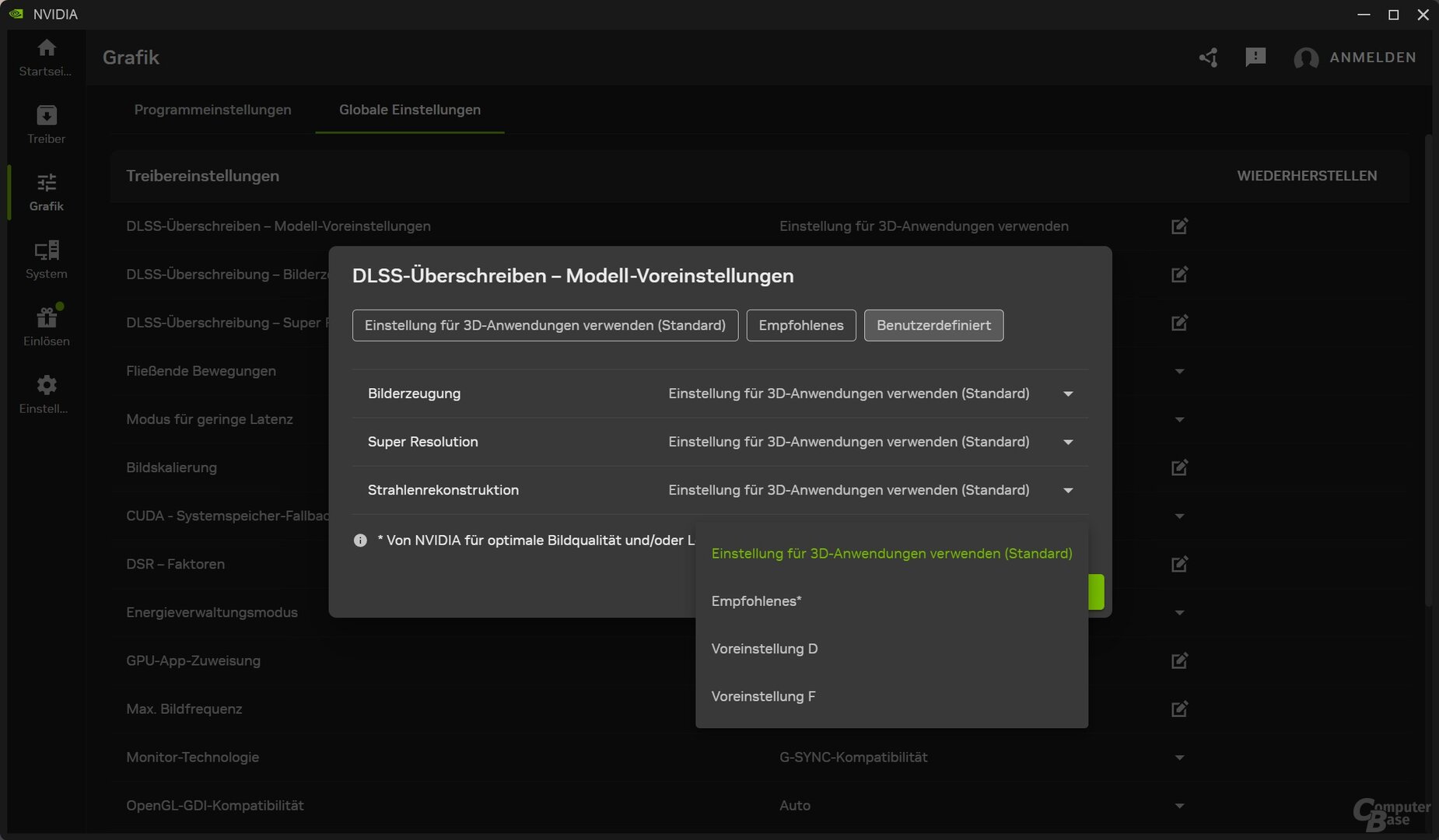Switch to the Globale Einstellungen tab
This screenshot has width=1439, height=840.
410,110
